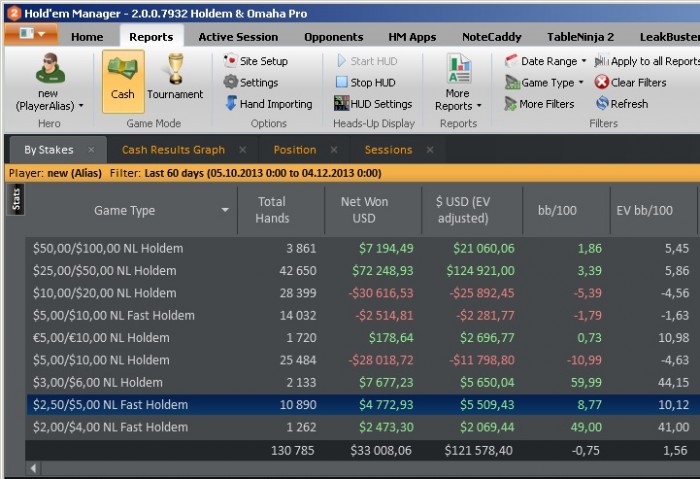Switch to the Active Session ribbon tab
Screen dimensions: 700x479
(x=238, y=36)
